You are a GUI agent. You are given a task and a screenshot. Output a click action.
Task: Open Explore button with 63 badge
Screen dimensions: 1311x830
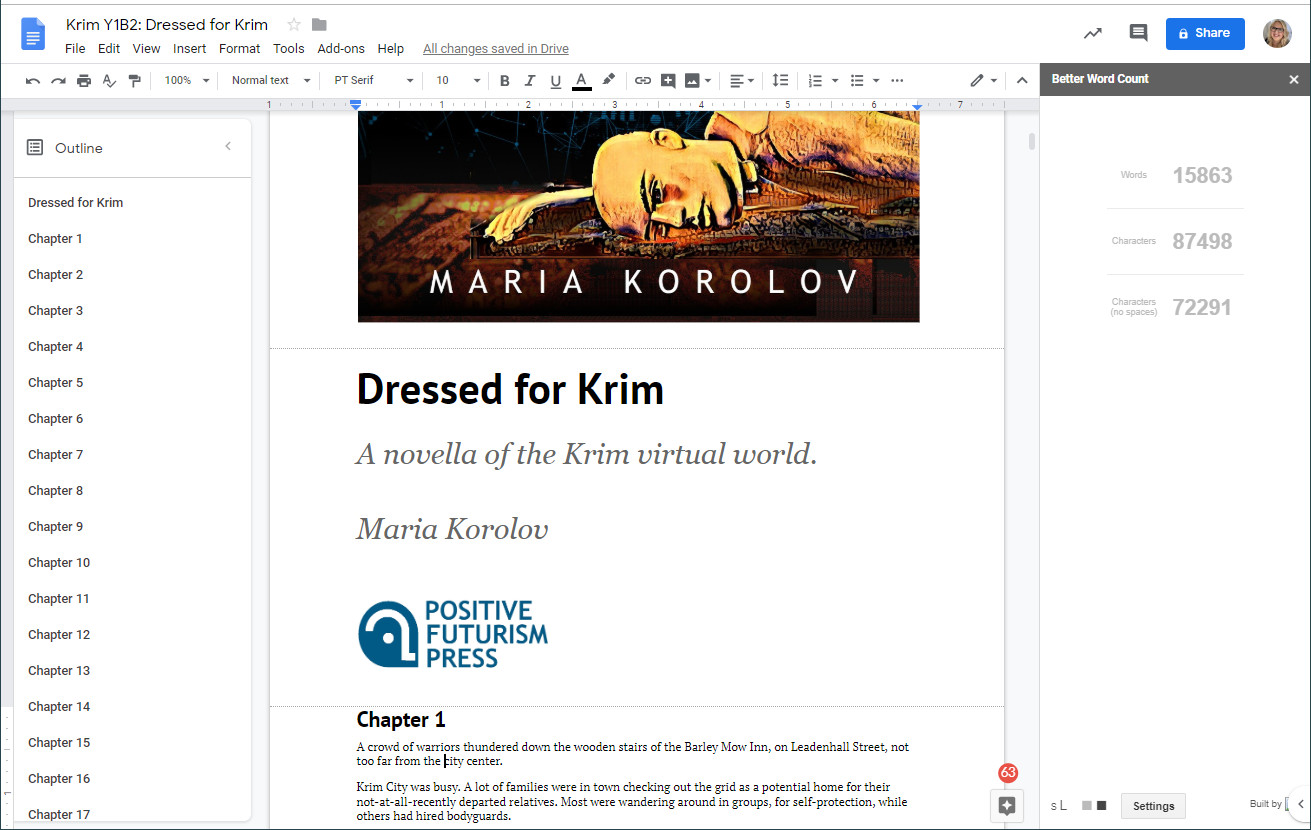pyautogui.click(x=1007, y=806)
